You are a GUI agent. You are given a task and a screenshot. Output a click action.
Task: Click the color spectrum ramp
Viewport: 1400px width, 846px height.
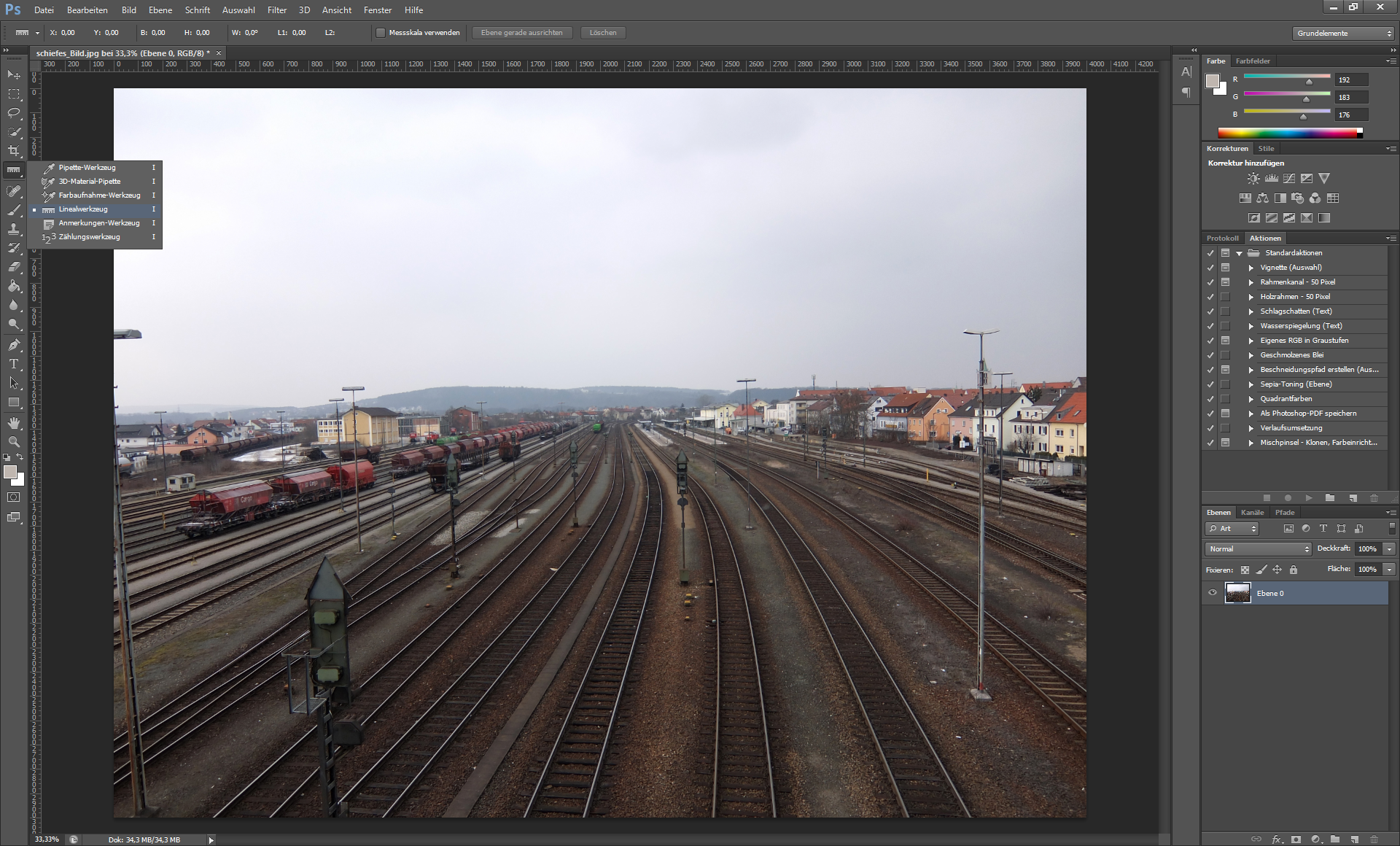click(x=1287, y=133)
